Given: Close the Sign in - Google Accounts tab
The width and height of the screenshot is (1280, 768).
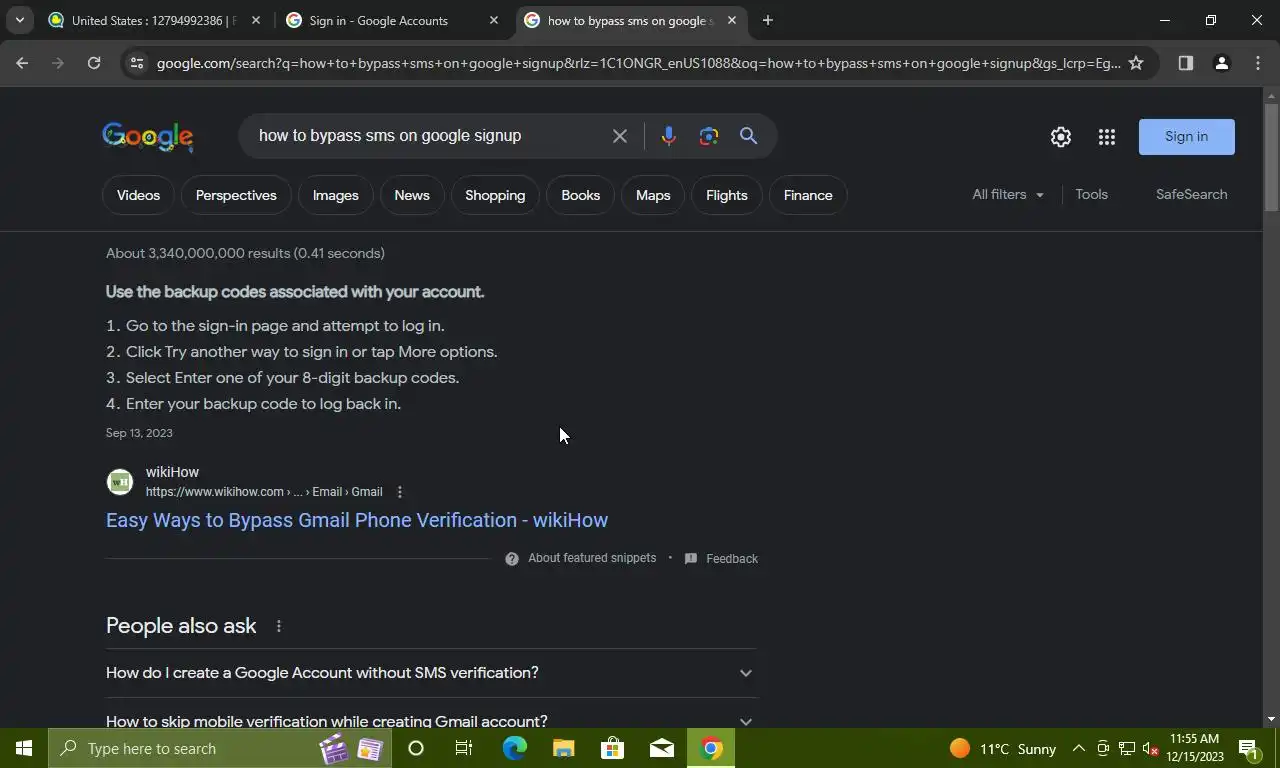Looking at the screenshot, I should click(493, 20).
